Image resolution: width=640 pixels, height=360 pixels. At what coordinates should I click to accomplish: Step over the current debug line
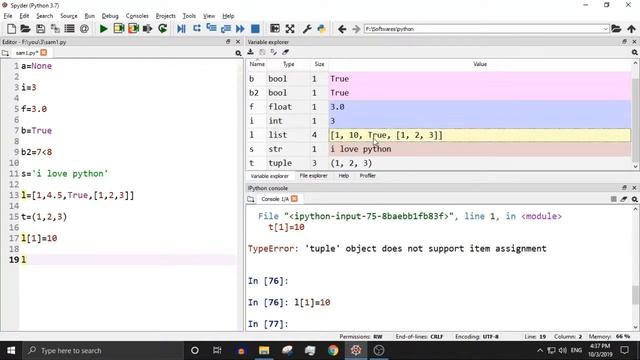(197, 29)
